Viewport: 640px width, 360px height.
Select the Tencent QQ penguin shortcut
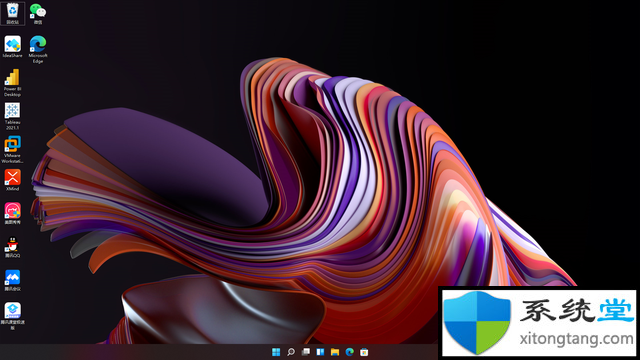coord(13,247)
